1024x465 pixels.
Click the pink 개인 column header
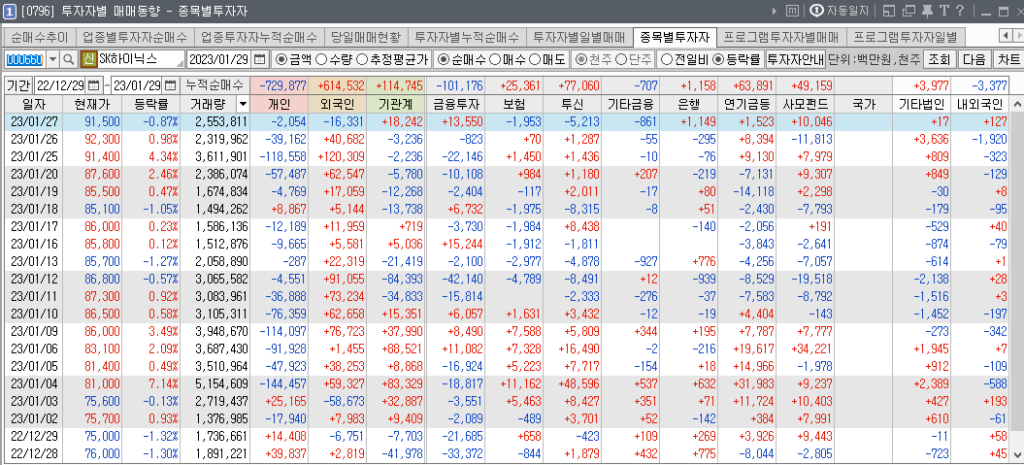280,104
